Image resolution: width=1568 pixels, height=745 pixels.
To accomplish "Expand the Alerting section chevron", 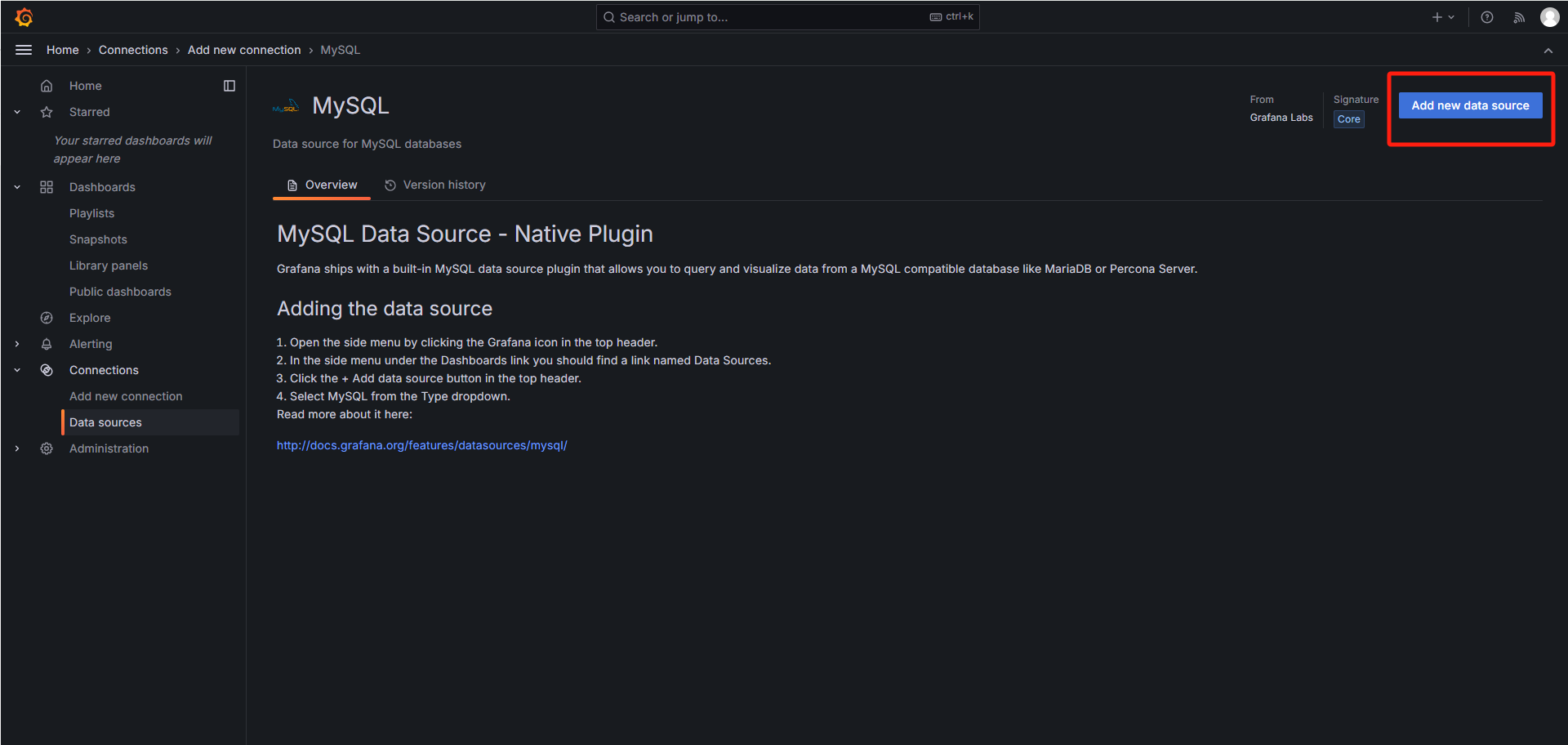I will click(x=17, y=344).
